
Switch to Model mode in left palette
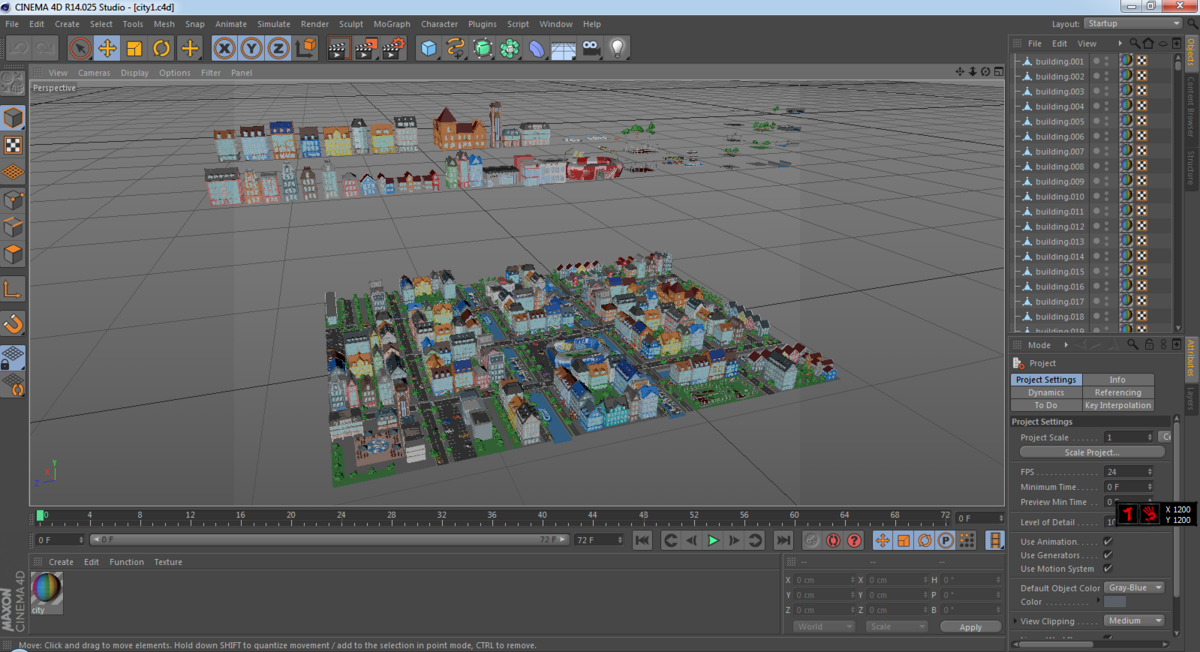click(13, 118)
